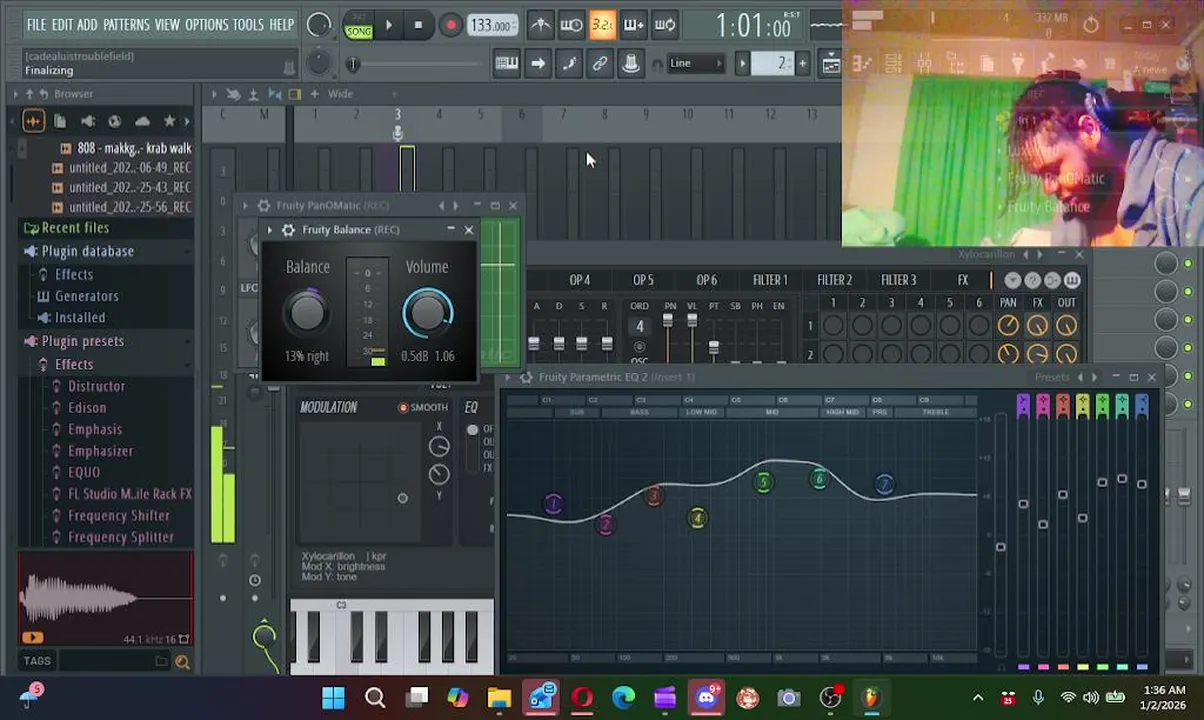
Task: Arm recording with the red record button
Action: (450, 25)
